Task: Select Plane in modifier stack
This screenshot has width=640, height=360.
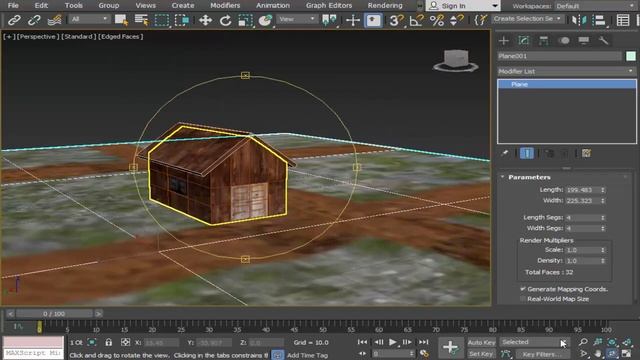Action: point(567,84)
